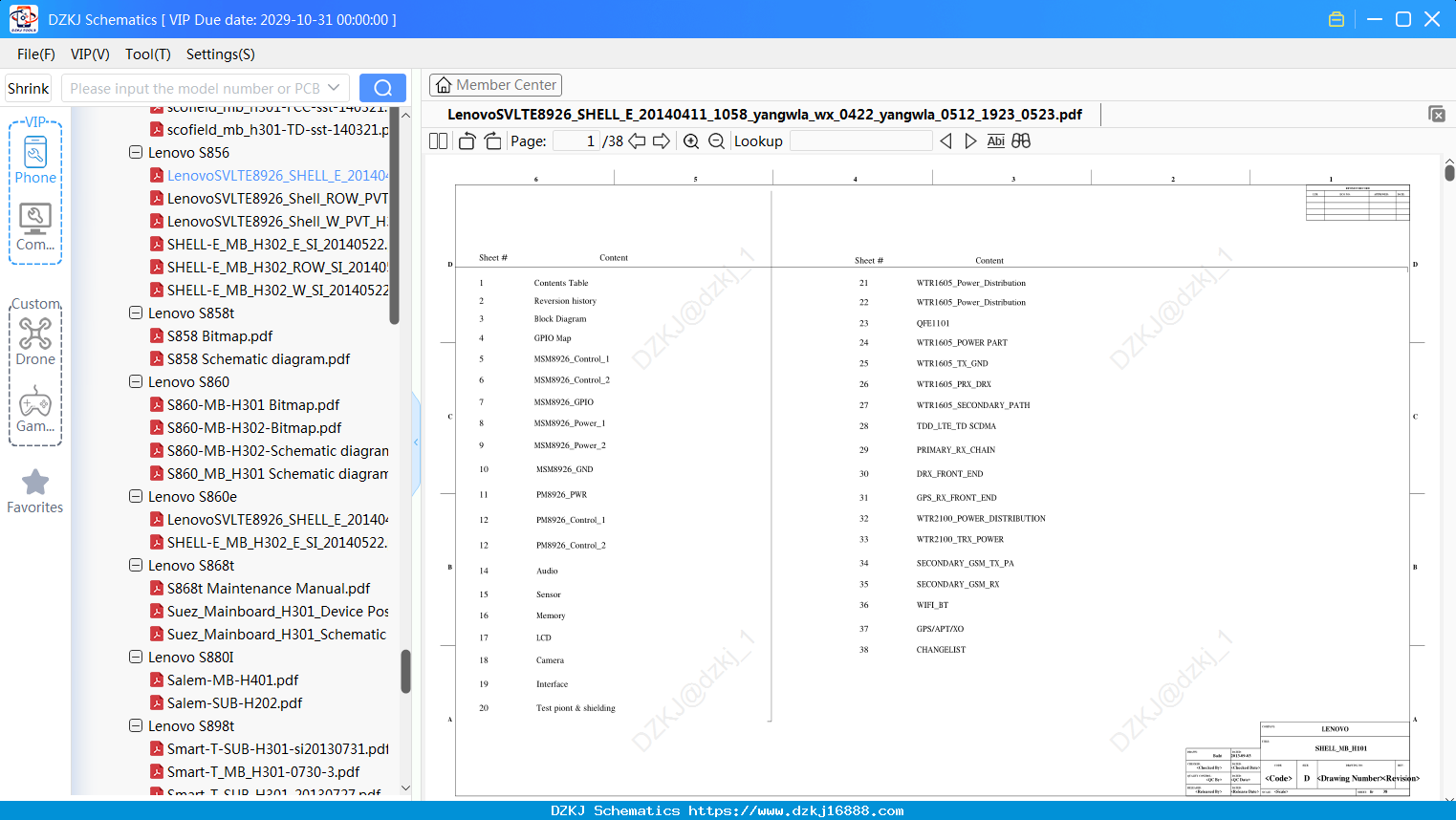
Task: Collapse the Lenovo S856 folder
Action: [136, 153]
